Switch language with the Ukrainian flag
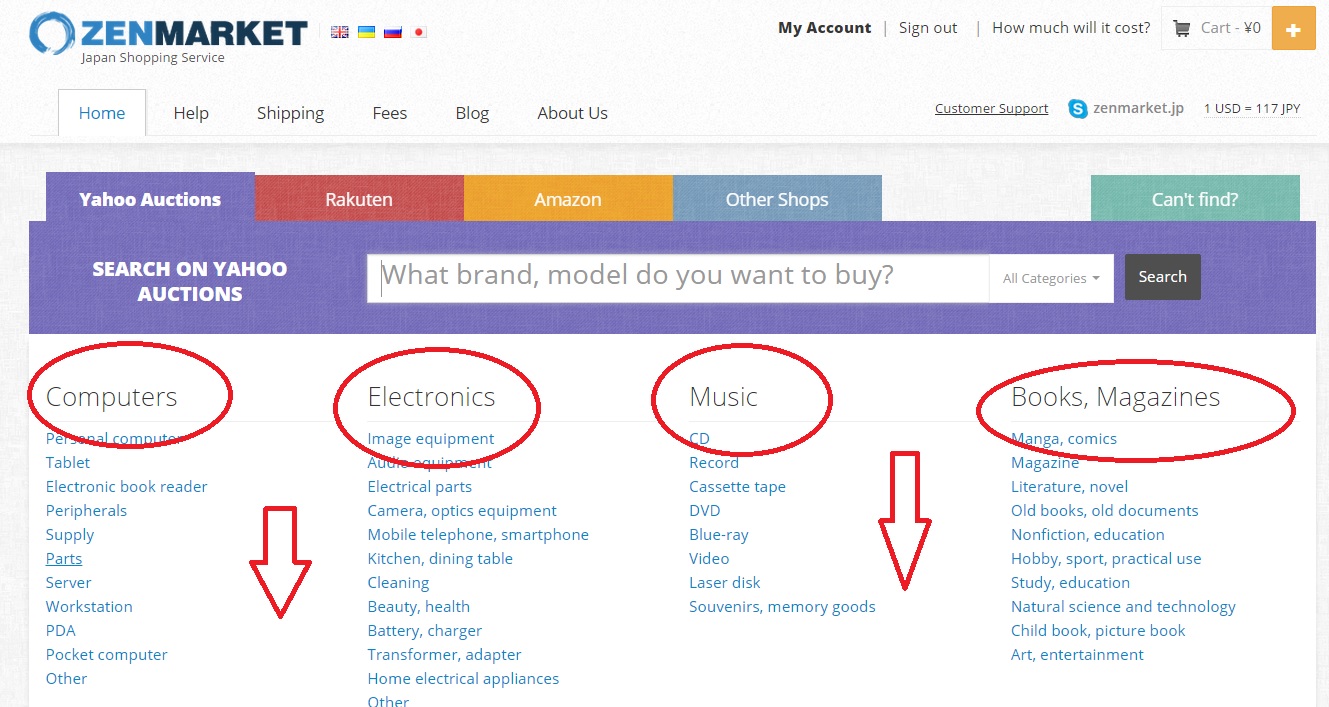The height and width of the screenshot is (707, 1329). [x=366, y=31]
